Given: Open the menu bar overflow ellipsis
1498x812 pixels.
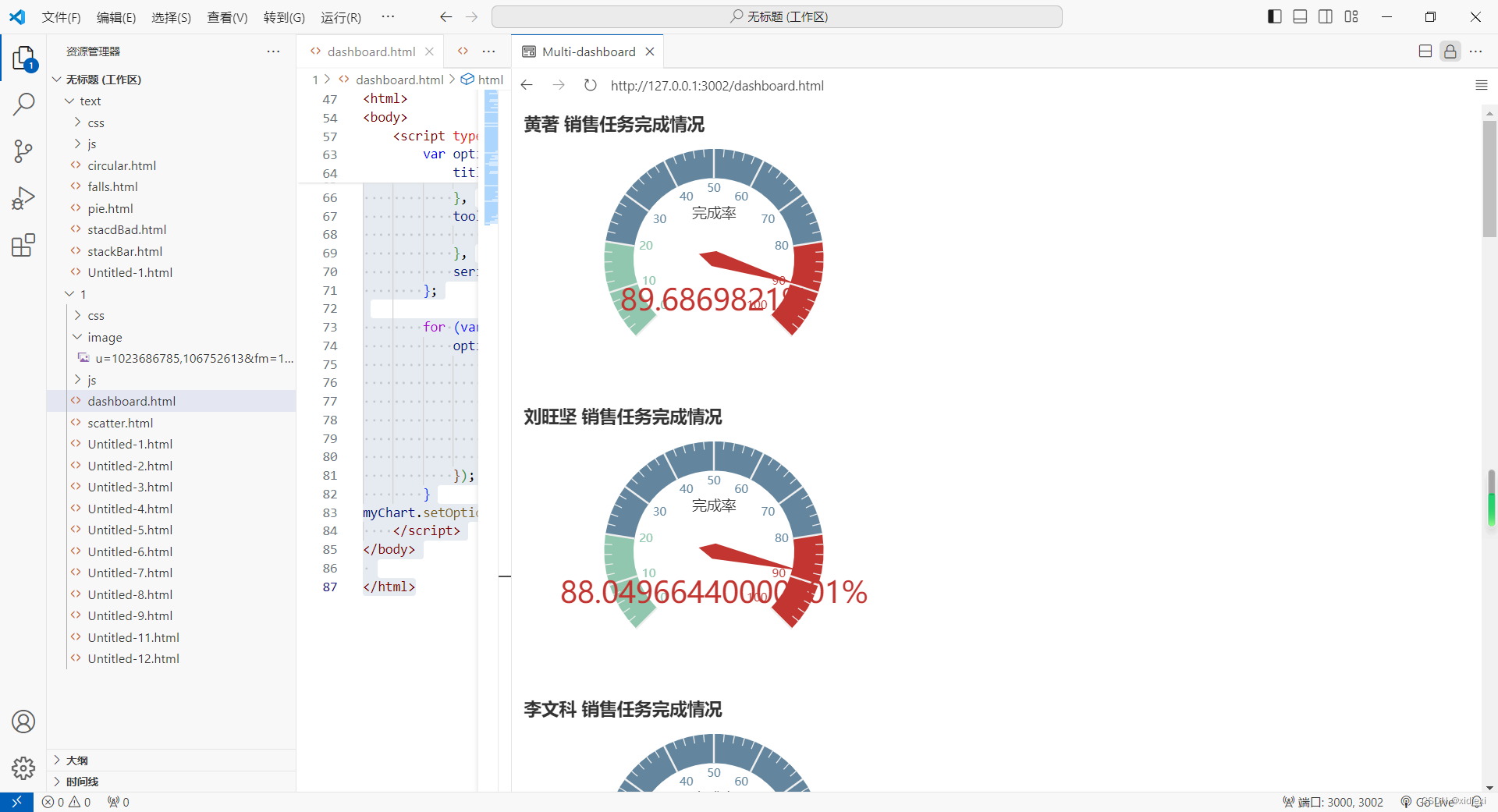Looking at the screenshot, I should click(x=388, y=16).
